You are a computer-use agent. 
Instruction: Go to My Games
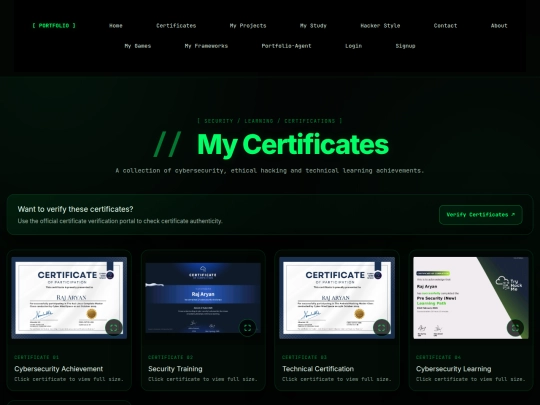point(138,46)
